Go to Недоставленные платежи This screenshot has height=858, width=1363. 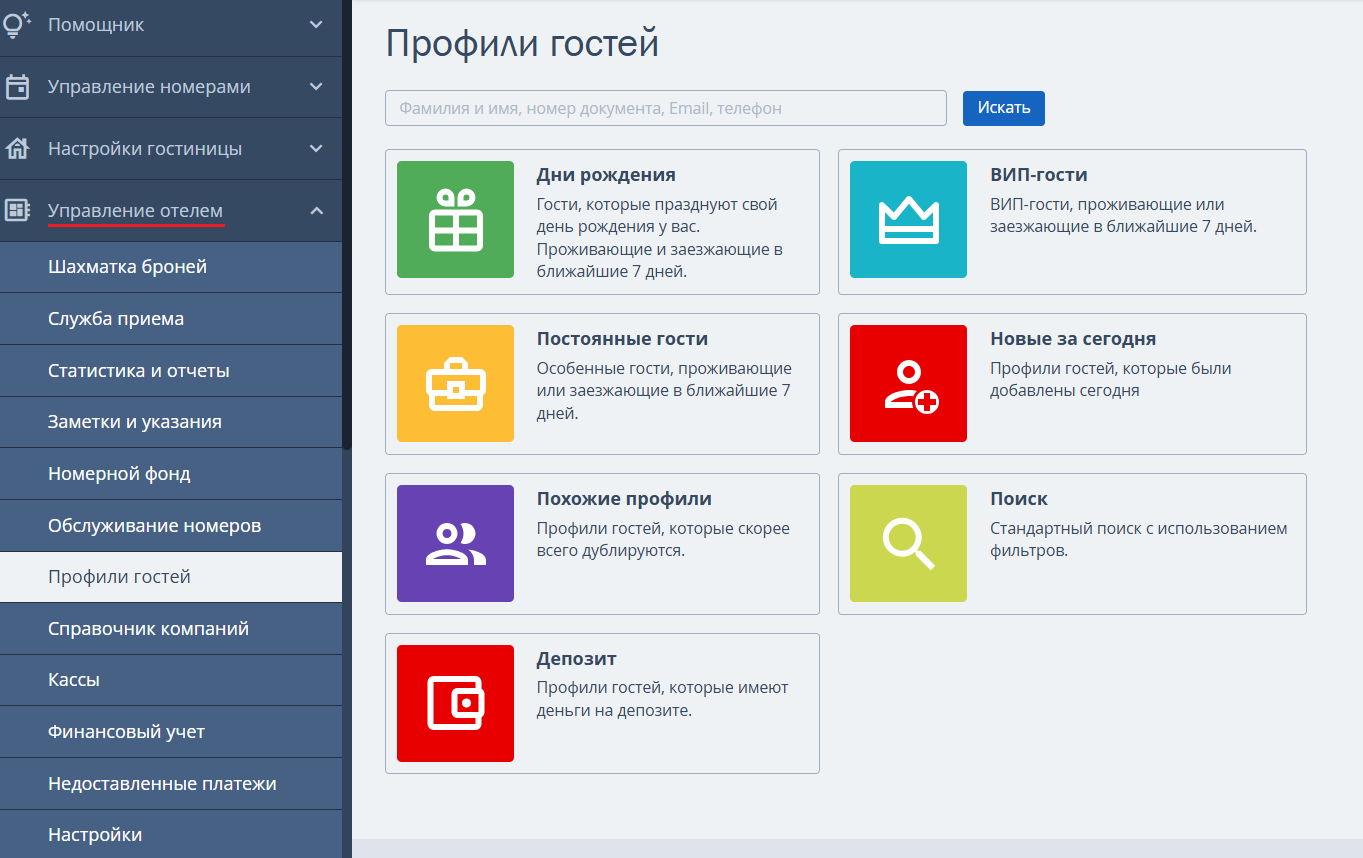click(x=171, y=784)
